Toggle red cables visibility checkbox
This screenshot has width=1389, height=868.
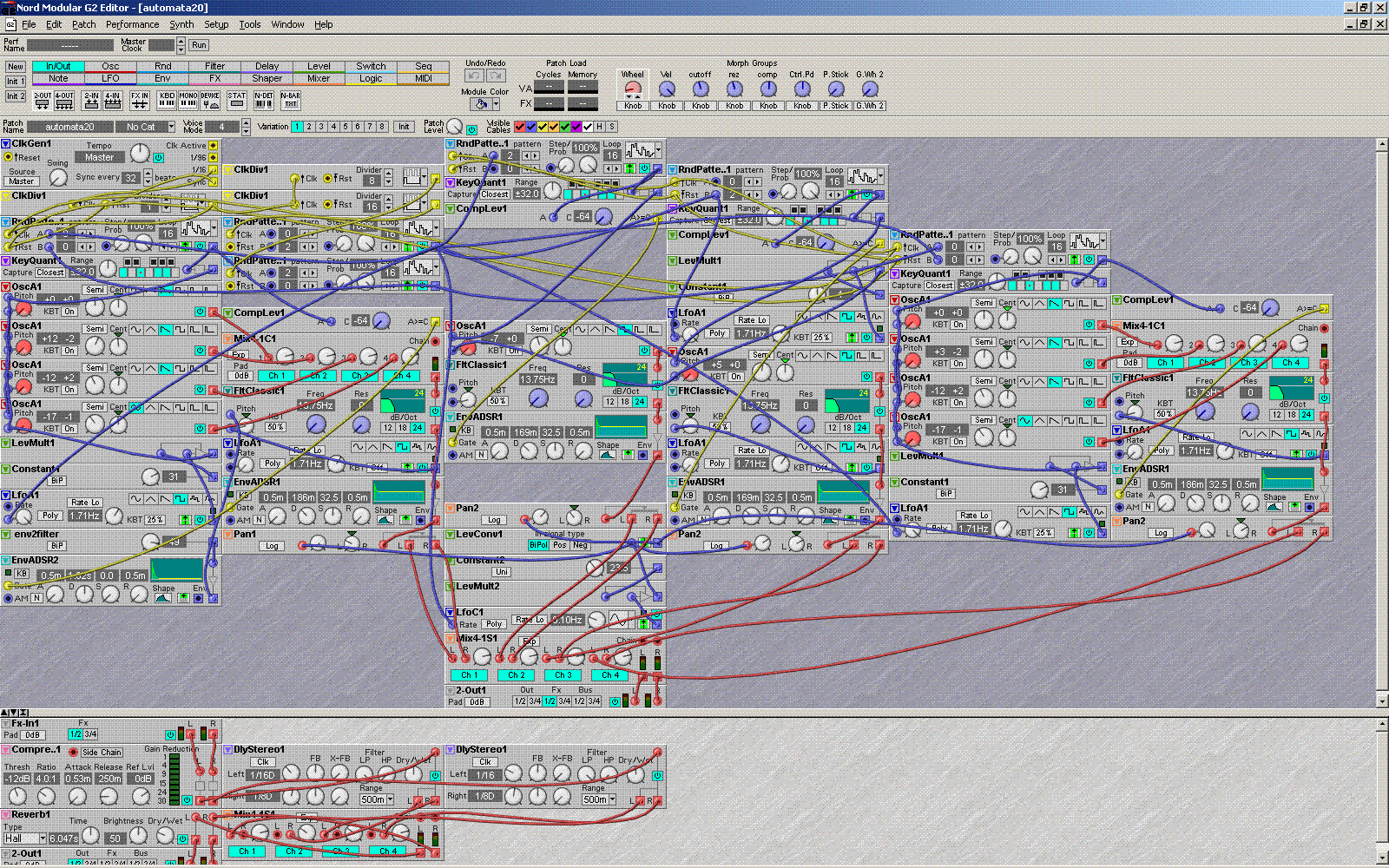(520, 127)
